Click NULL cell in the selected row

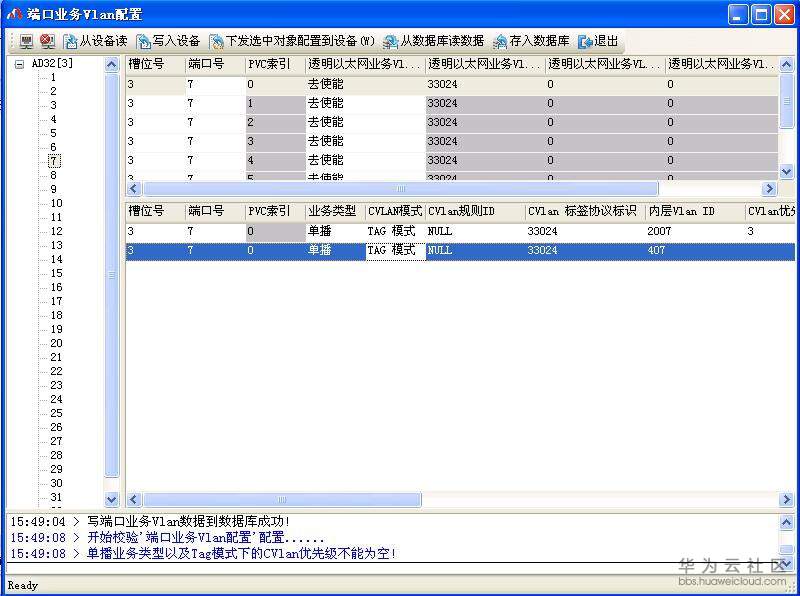click(x=475, y=251)
